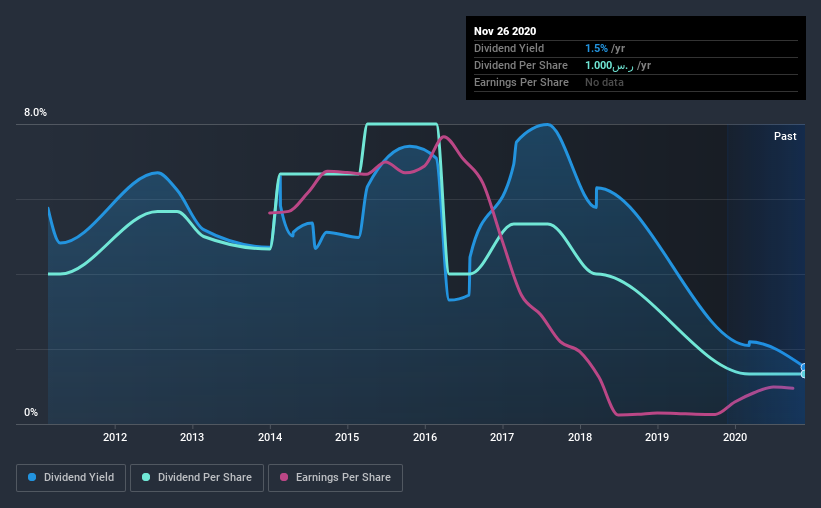
Task: Select the 2014 year label on axis
Action: pos(270,437)
